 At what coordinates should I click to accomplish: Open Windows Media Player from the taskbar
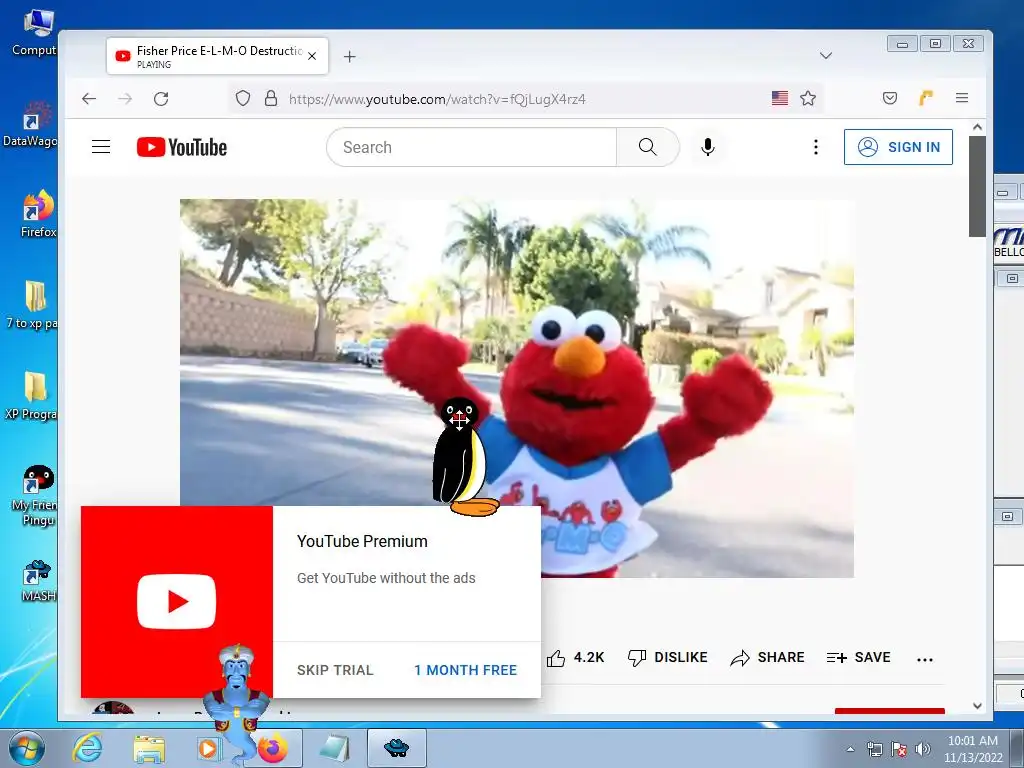point(208,748)
